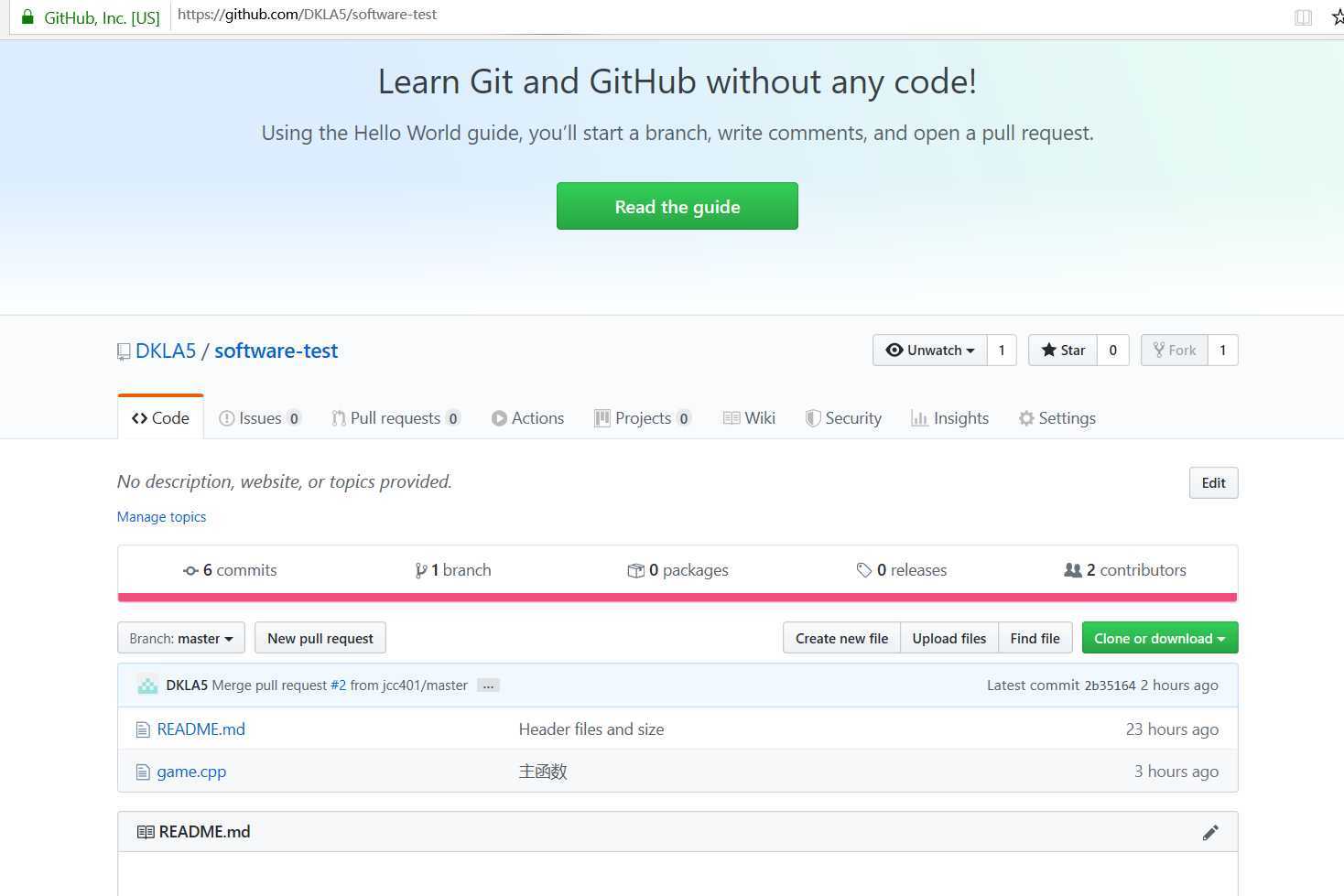Click the book icon in the README.md header
1344x896 pixels.
(146, 832)
